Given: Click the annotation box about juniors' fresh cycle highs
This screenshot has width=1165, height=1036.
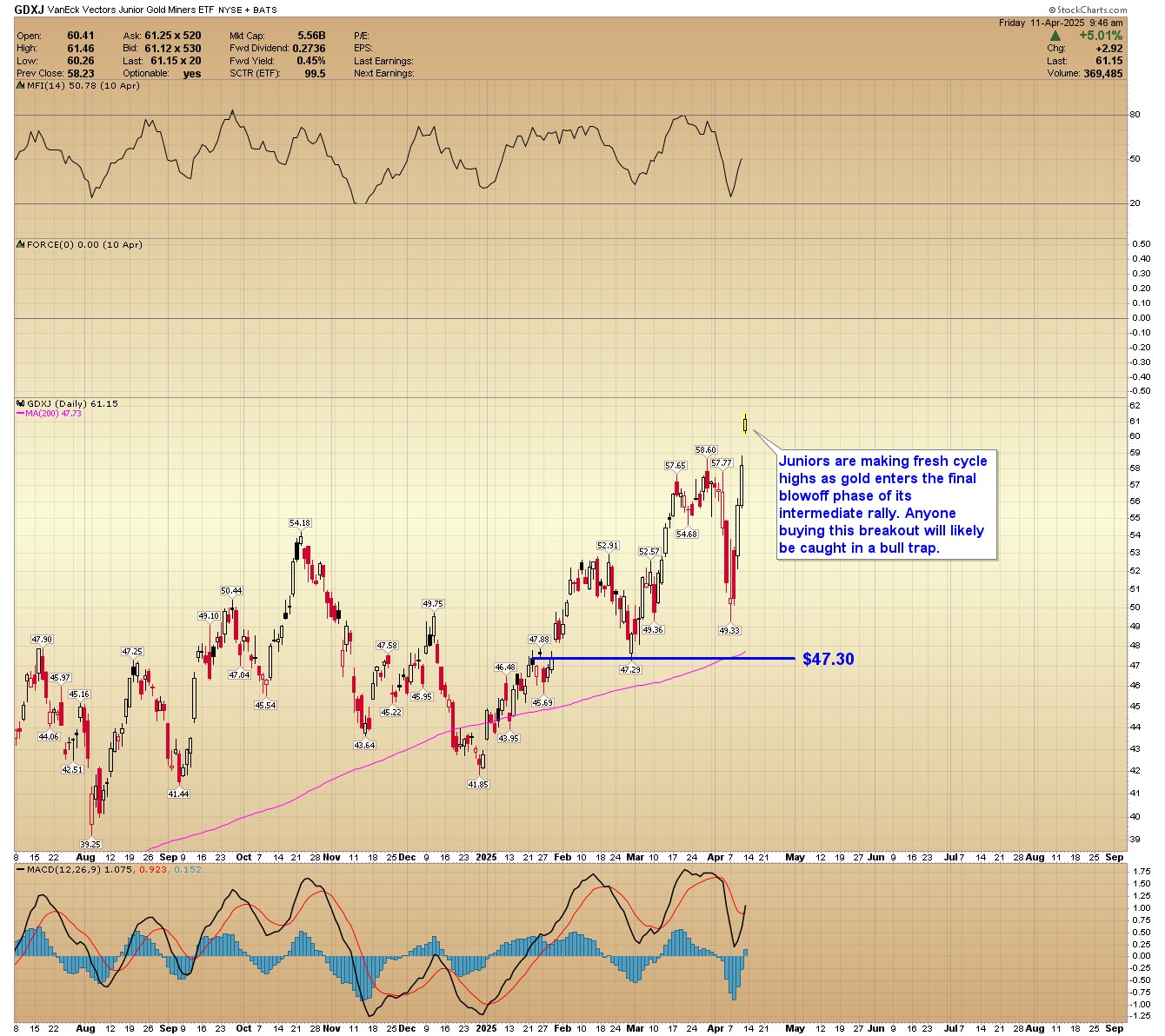Looking at the screenshot, I should pos(888,505).
